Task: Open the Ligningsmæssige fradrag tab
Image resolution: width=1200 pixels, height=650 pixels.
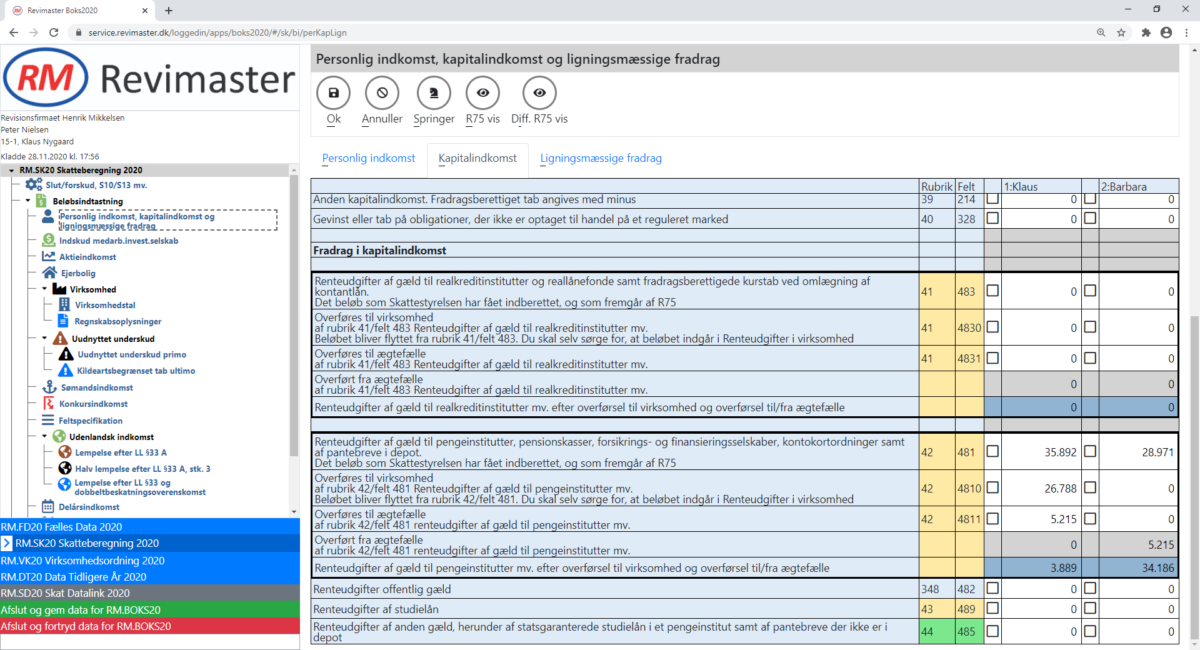Action: point(600,158)
